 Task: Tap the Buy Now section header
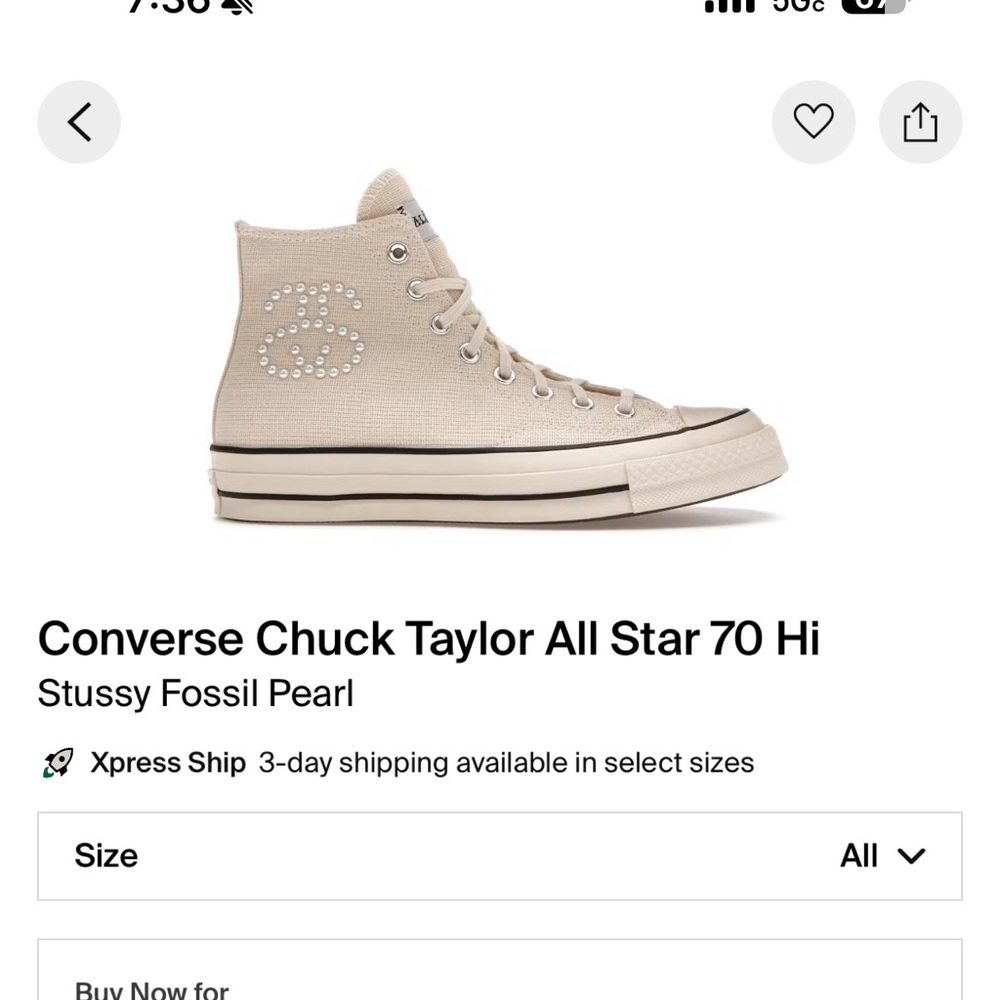coord(150,988)
